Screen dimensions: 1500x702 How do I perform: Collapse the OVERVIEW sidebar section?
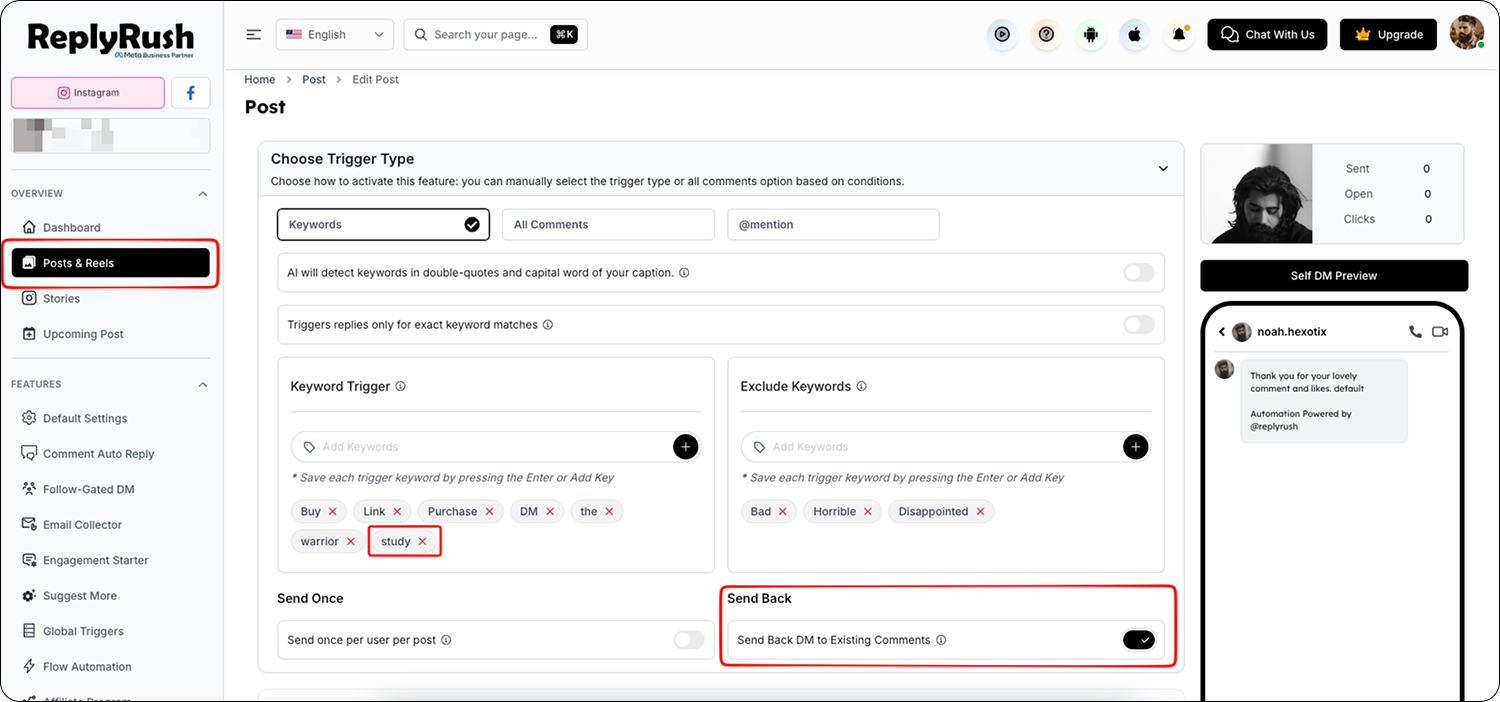203,194
